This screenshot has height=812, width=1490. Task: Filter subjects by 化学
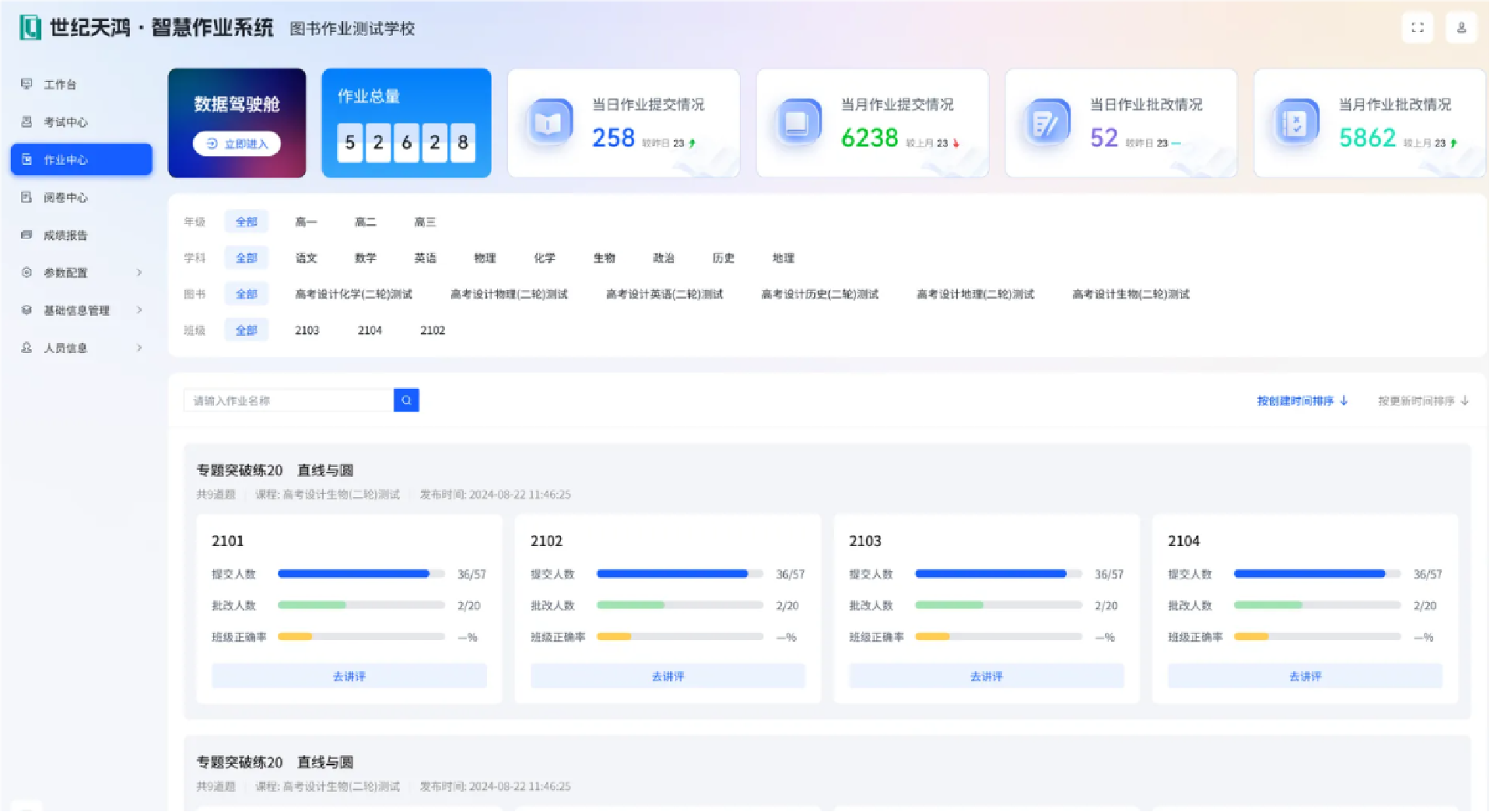point(545,257)
